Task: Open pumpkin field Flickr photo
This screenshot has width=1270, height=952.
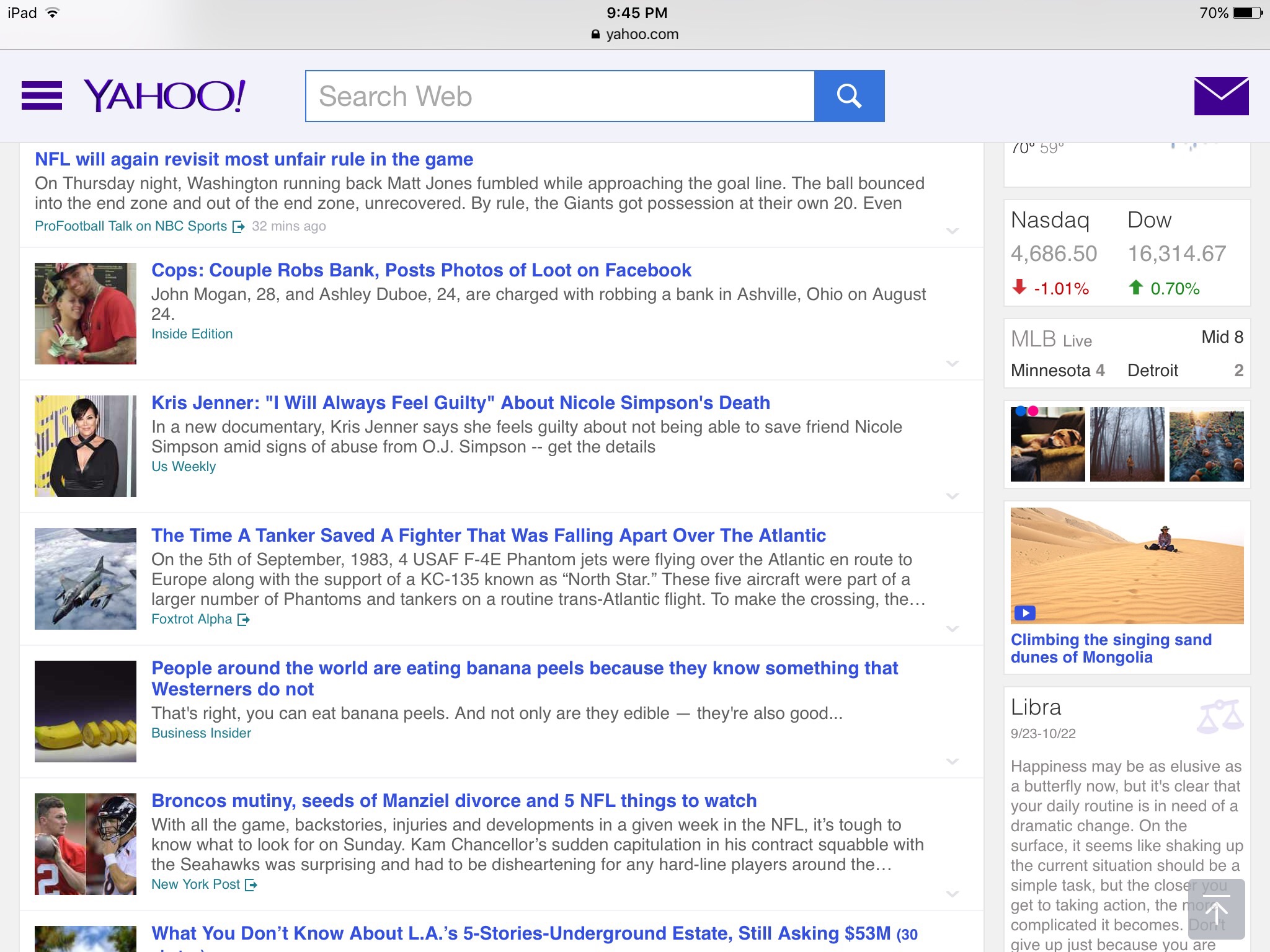Action: pyautogui.click(x=1207, y=444)
